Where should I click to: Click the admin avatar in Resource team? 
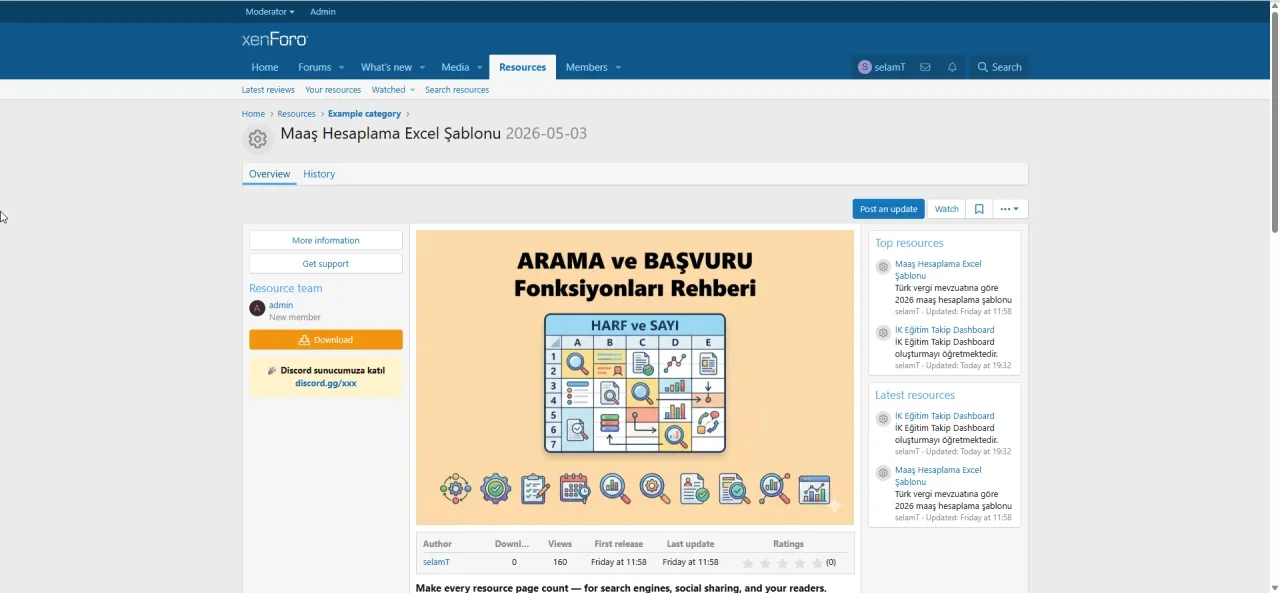(x=257, y=308)
